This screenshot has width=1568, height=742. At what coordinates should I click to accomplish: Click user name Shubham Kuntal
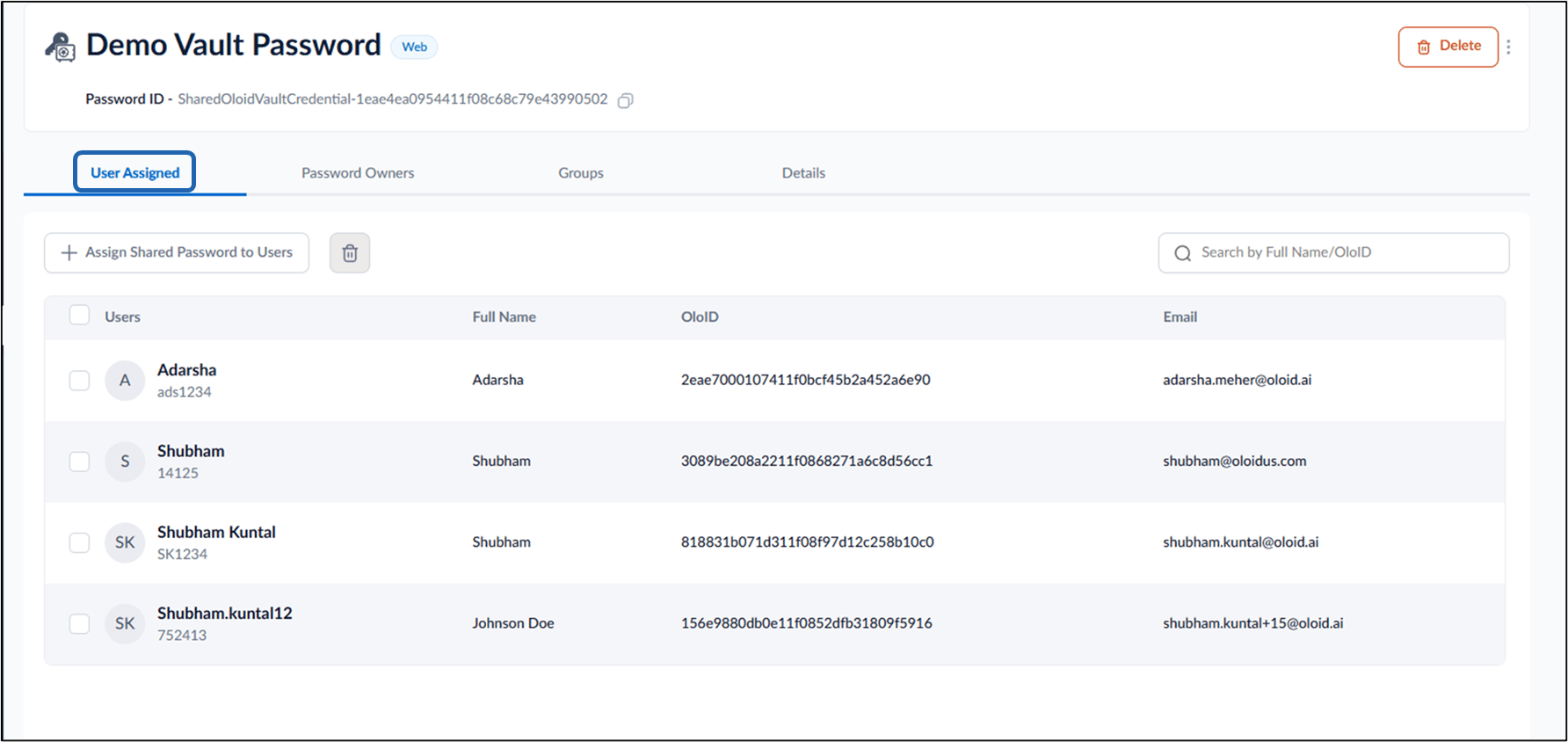coord(216,532)
